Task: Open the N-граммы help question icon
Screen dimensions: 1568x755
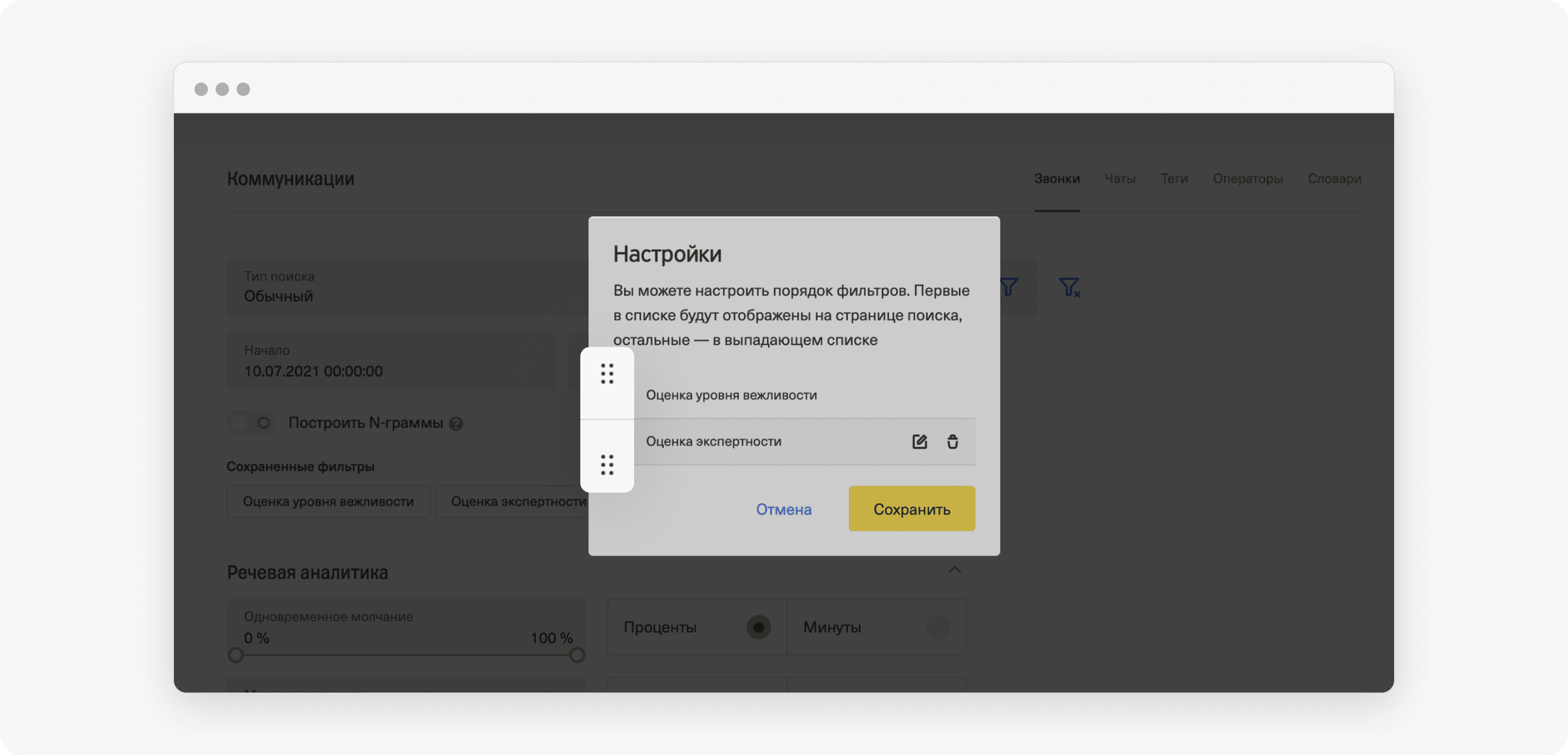Action: point(456,424)
